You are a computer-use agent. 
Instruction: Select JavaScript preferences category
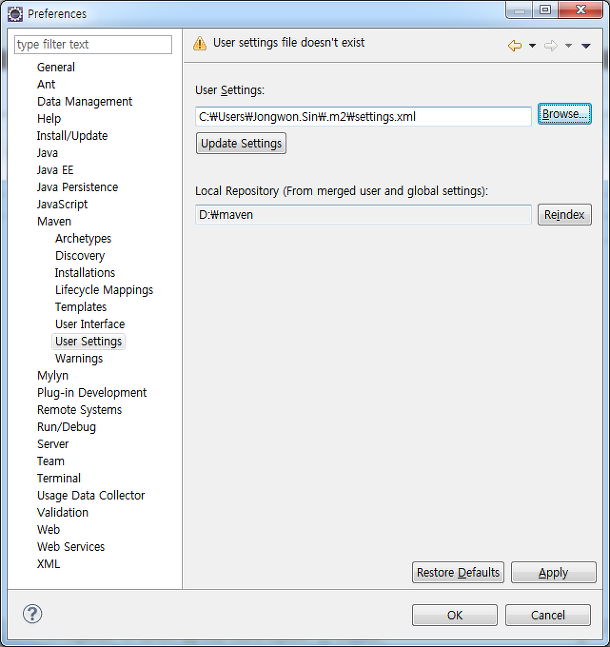tap(62, 204)
